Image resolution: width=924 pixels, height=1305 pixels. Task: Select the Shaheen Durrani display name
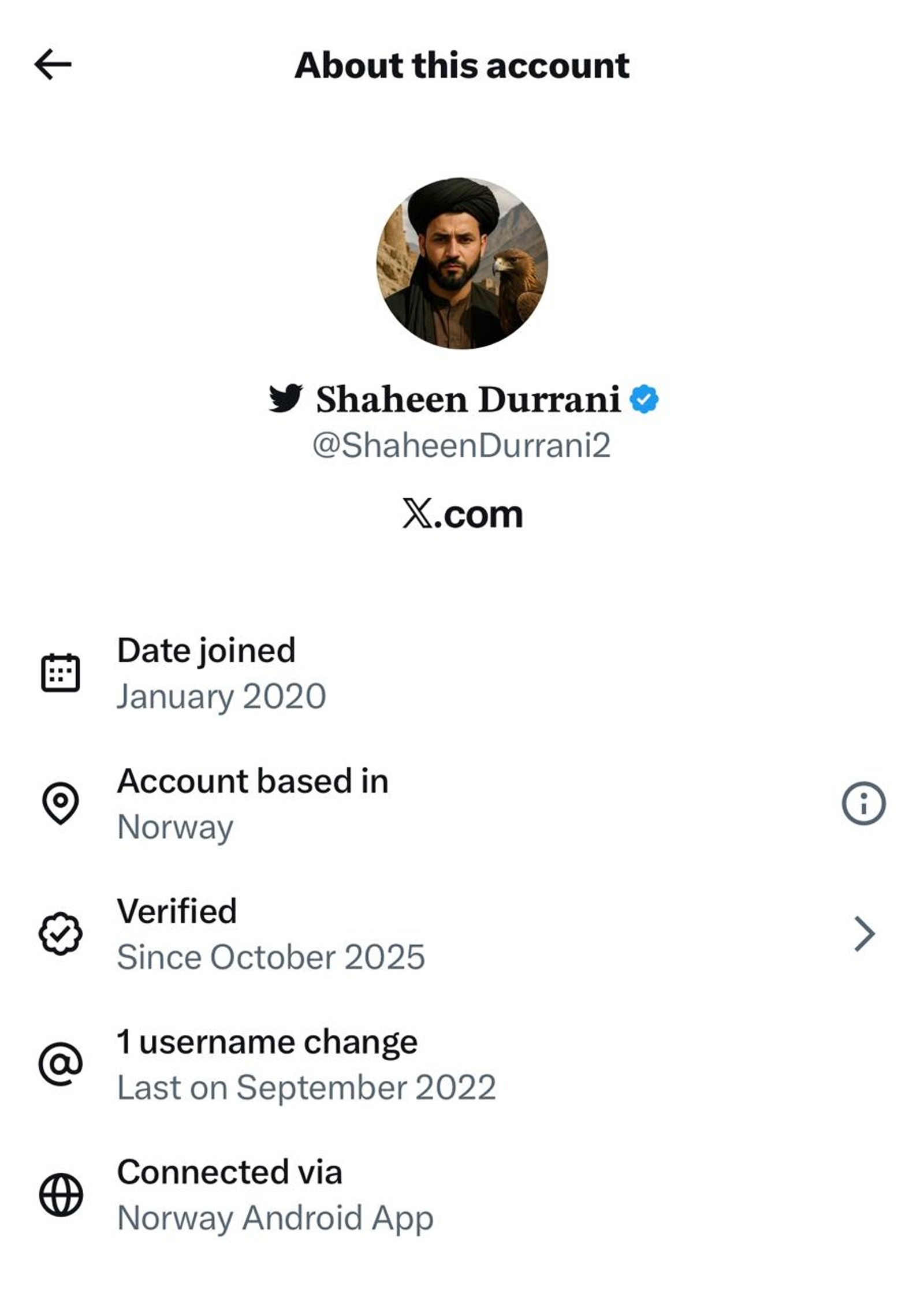468,399
